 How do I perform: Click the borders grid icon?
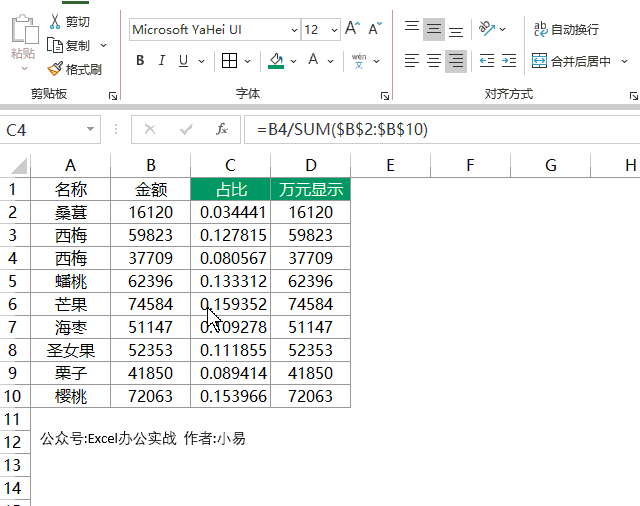pyautogui.click(x=229, y=61)
